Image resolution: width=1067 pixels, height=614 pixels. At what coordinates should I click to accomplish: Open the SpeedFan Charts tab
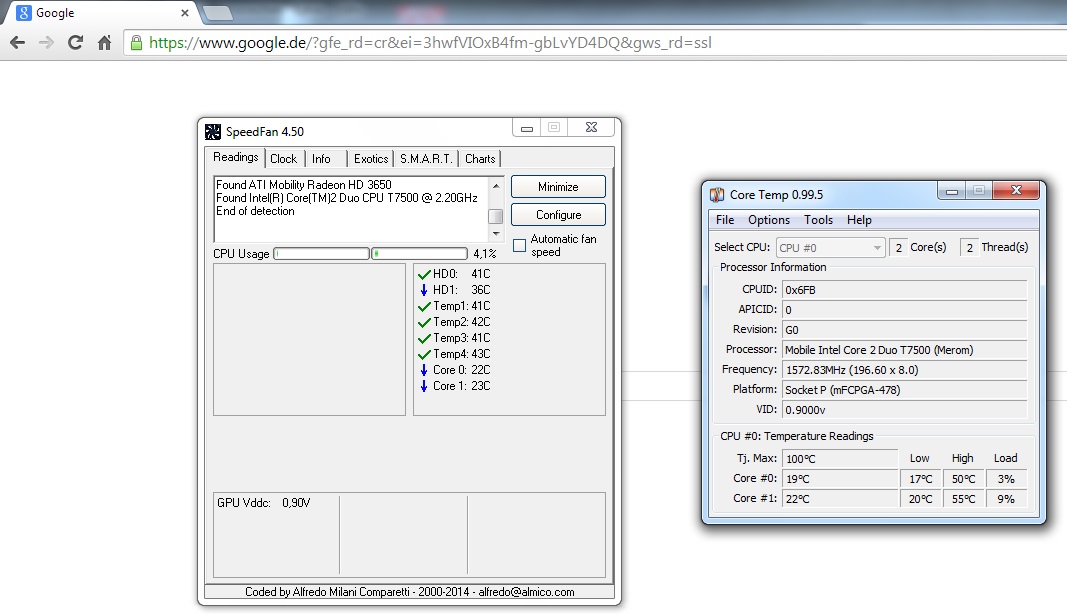(480, 159)
